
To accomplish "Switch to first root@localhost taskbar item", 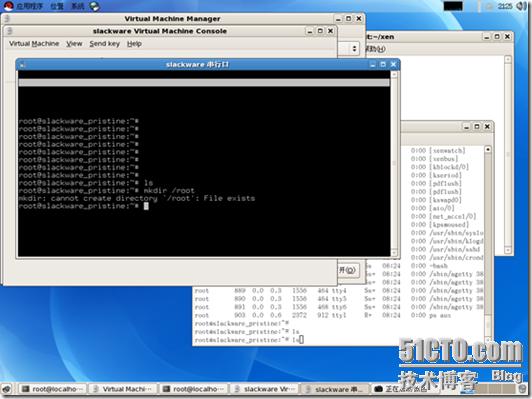I will tap(52, 389).
